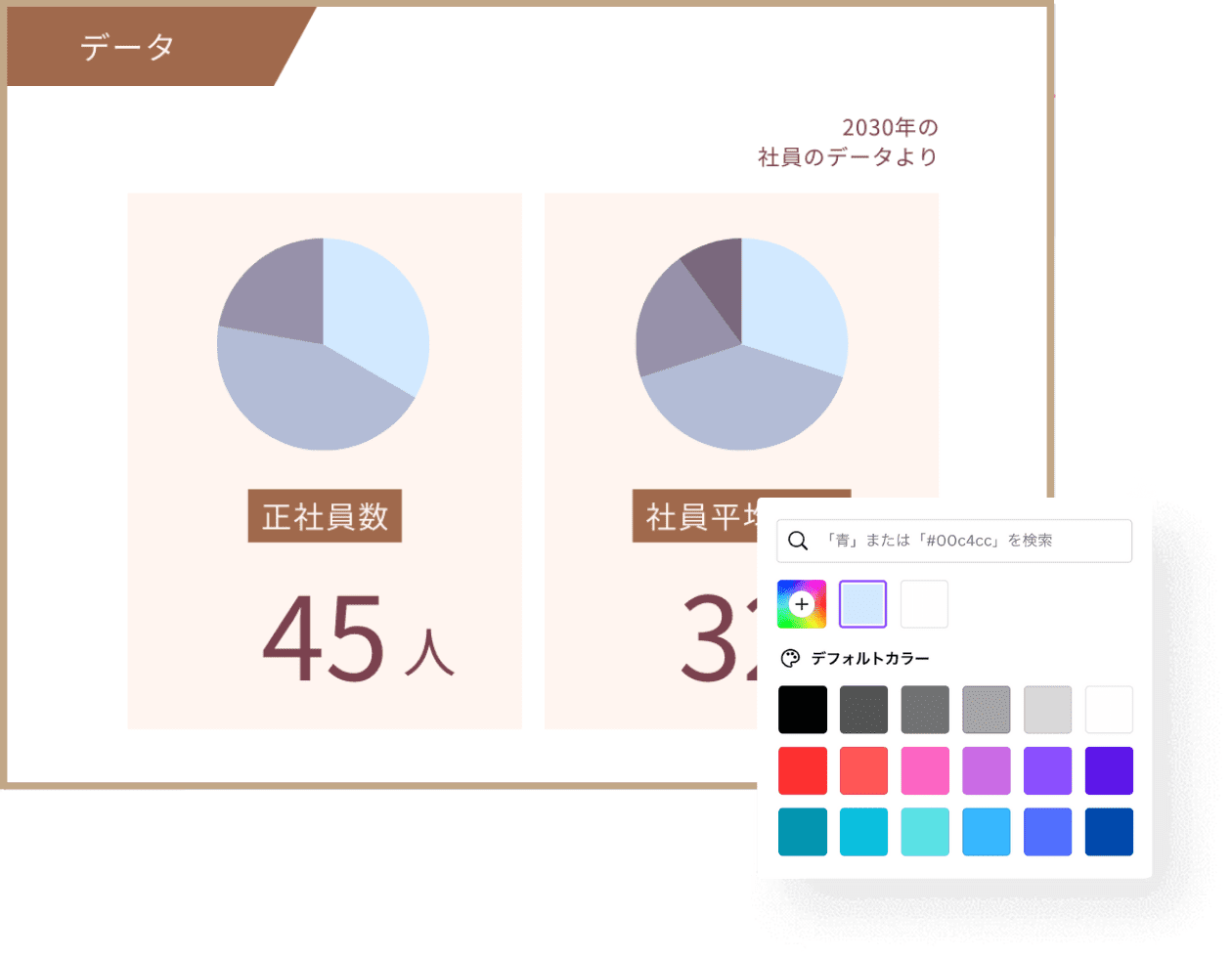The height and width of the screenshot is (959, 1232).
Task: Choose the light purple orchid swatch
Action: point(987,770)
